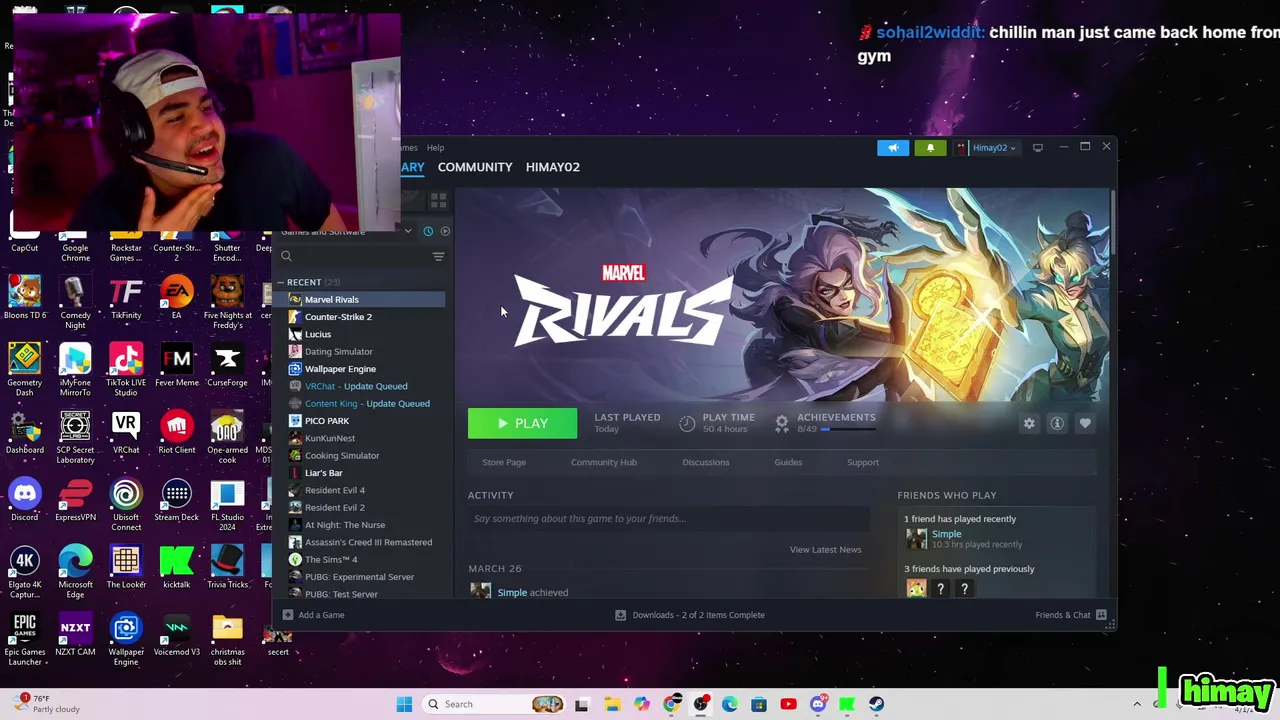Viewport: 1280px width, 720px height.
Task: Collapse the RECENT games section
Action: tap(281, 282)
